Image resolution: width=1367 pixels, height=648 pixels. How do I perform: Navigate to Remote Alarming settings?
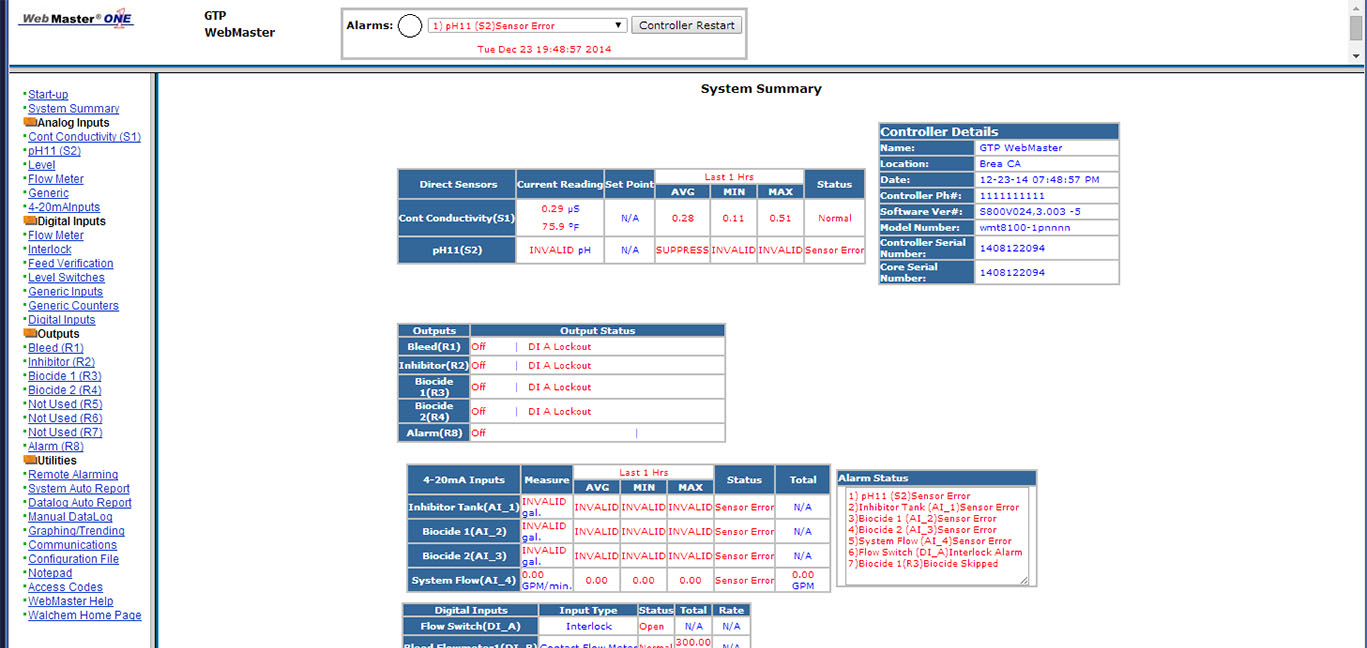pos(73,475)
